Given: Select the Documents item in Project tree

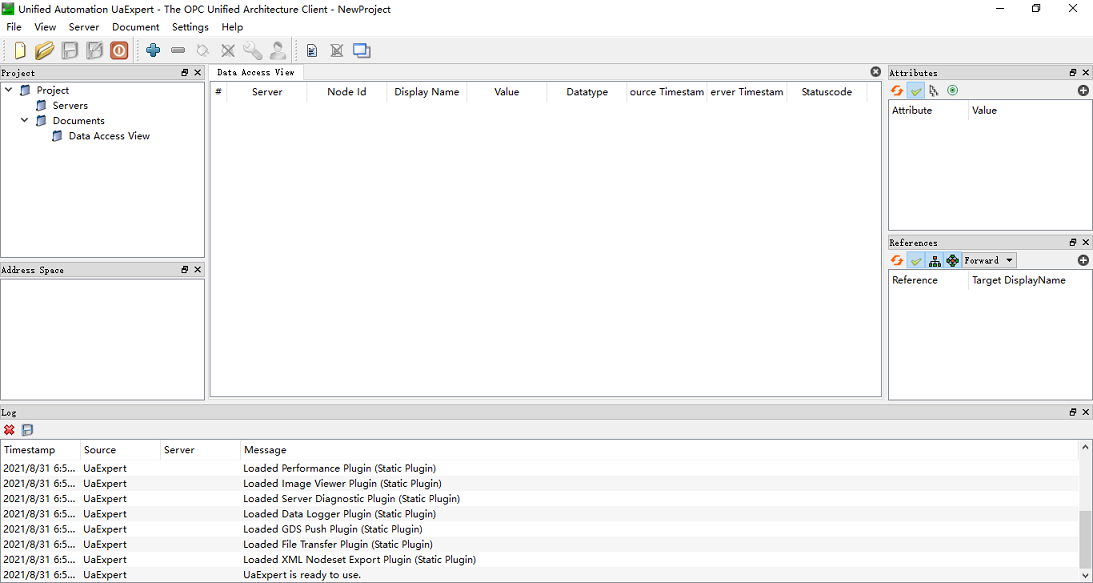Looking at the screenshot, I should [79, 121].
